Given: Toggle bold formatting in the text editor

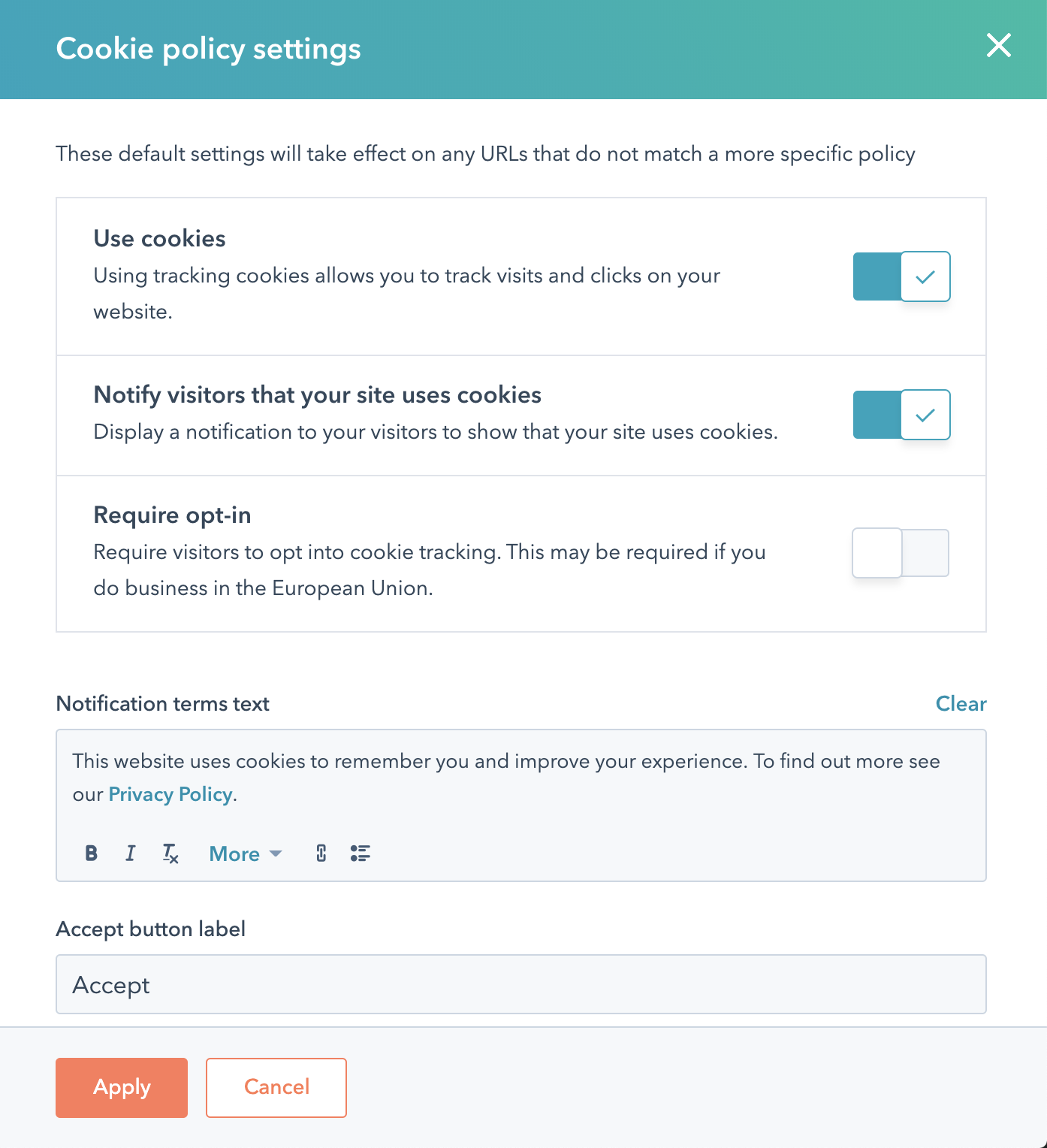Looking at the screenshot, I should click(91, 853).
